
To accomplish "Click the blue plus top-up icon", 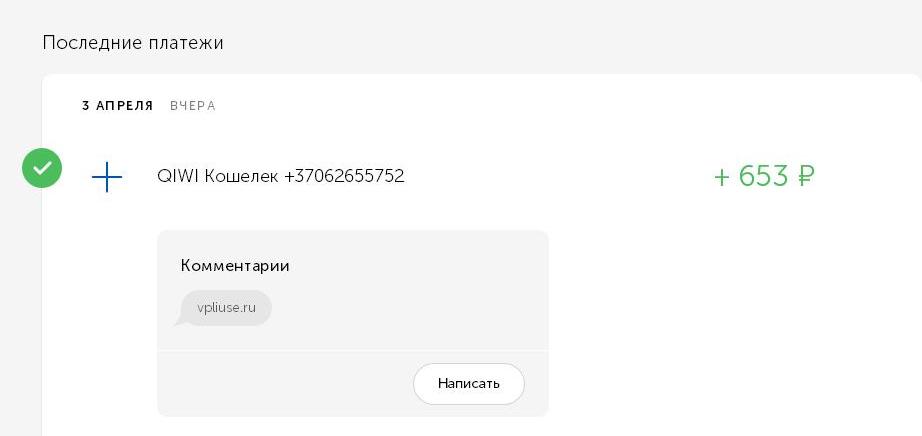I will [107, 177].
